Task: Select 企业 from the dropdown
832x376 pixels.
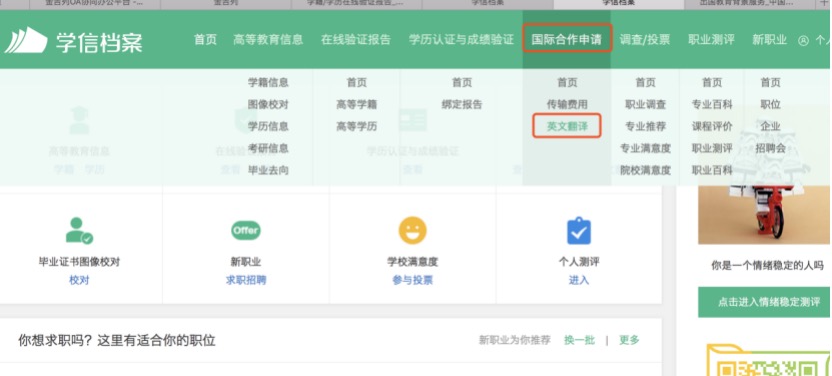Action: click(770, 126)
